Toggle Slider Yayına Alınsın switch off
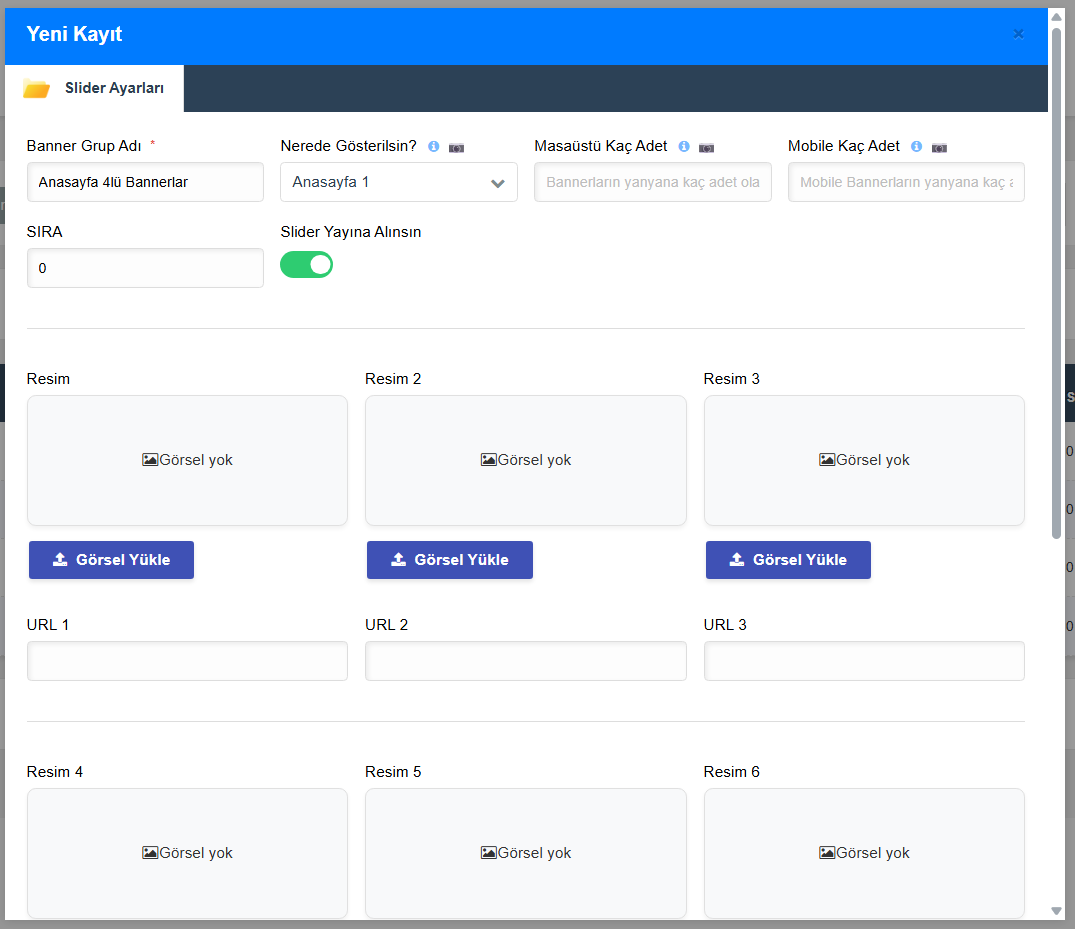The width and height of the screenshot is (1075, 929). 306,265
